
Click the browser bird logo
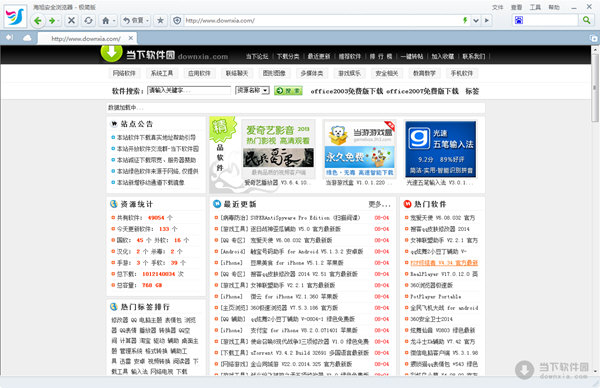(x=15, y=16)
